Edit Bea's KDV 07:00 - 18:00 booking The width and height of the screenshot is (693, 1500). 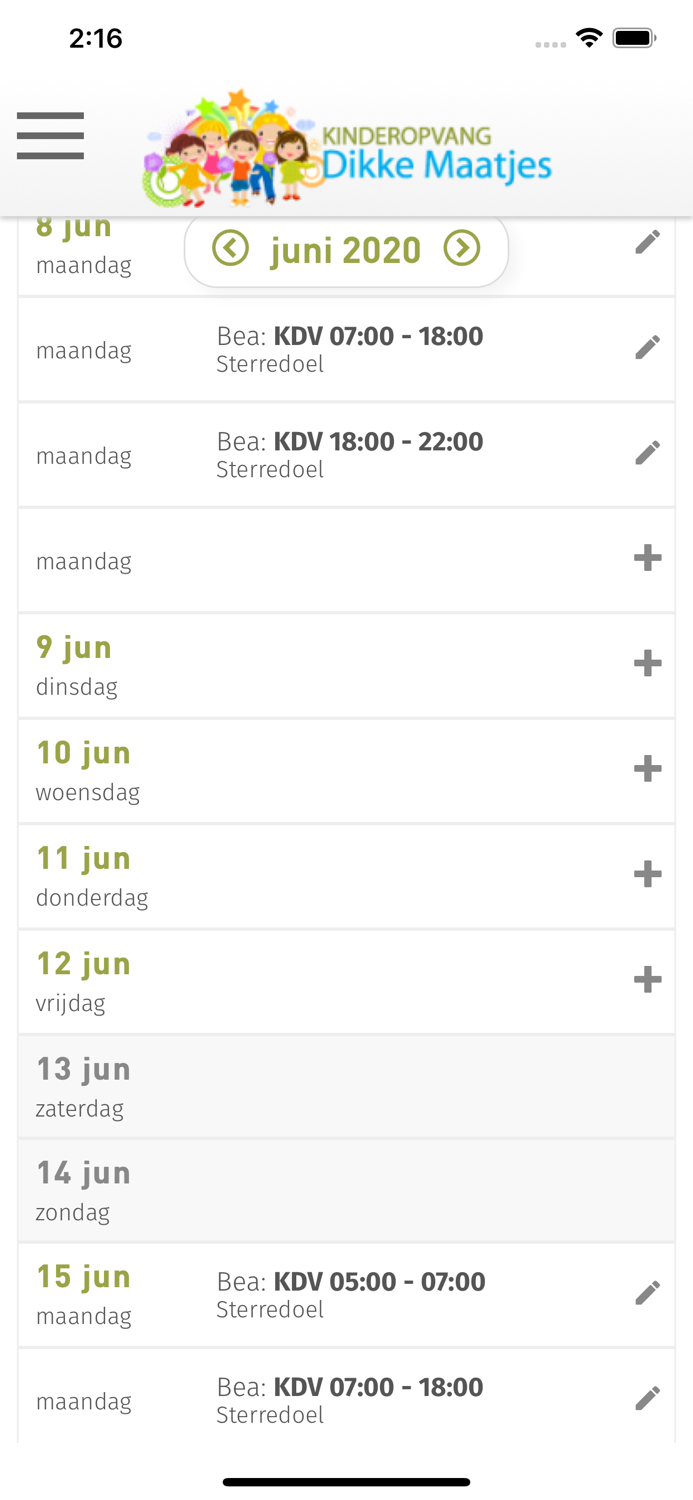click(649, 348)
